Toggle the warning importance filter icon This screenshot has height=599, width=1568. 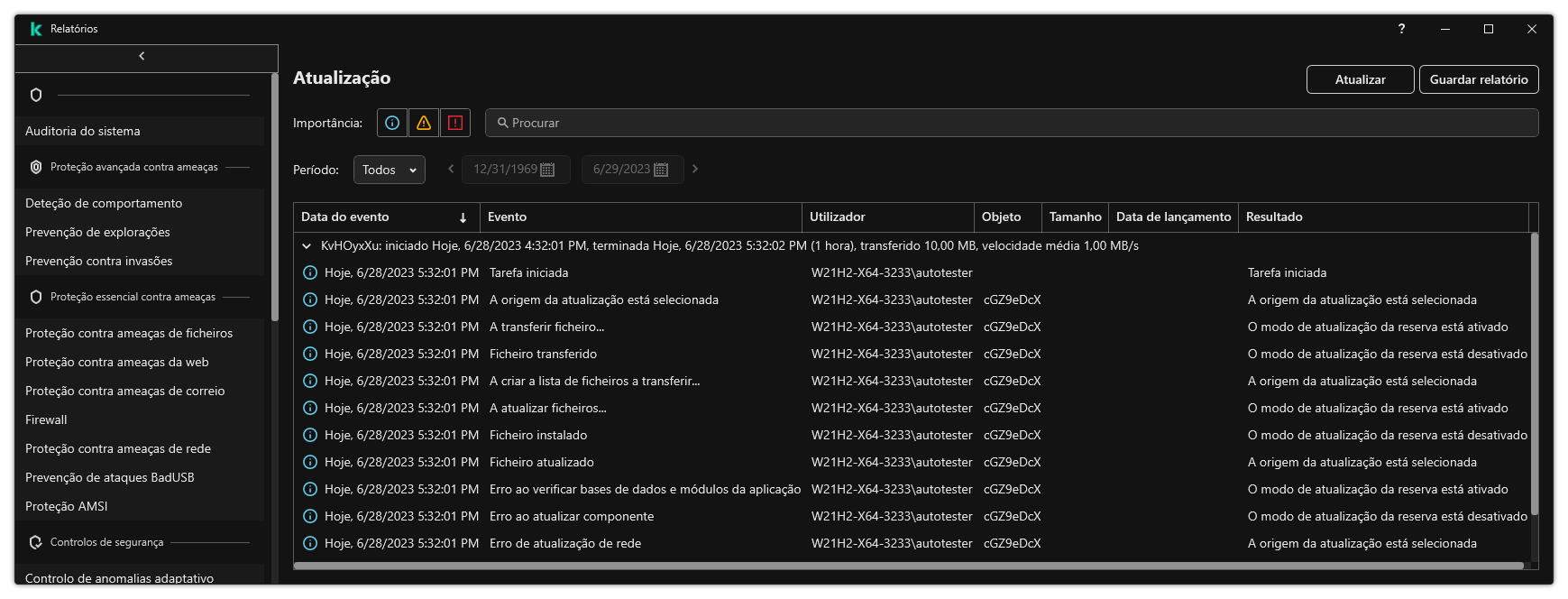pyautogui.click(x=424, y=123)
